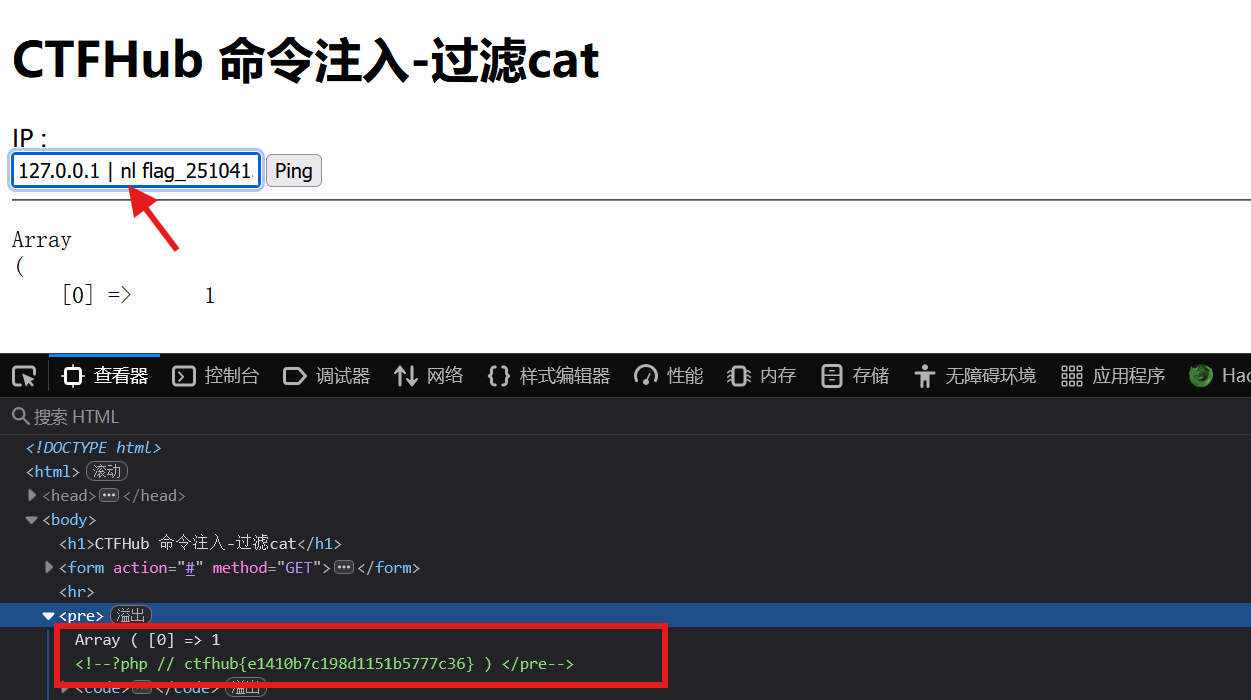Open the 查看器 Inspector tab
The height and width of the screenshot is (700, 1251).
(104, 376)
